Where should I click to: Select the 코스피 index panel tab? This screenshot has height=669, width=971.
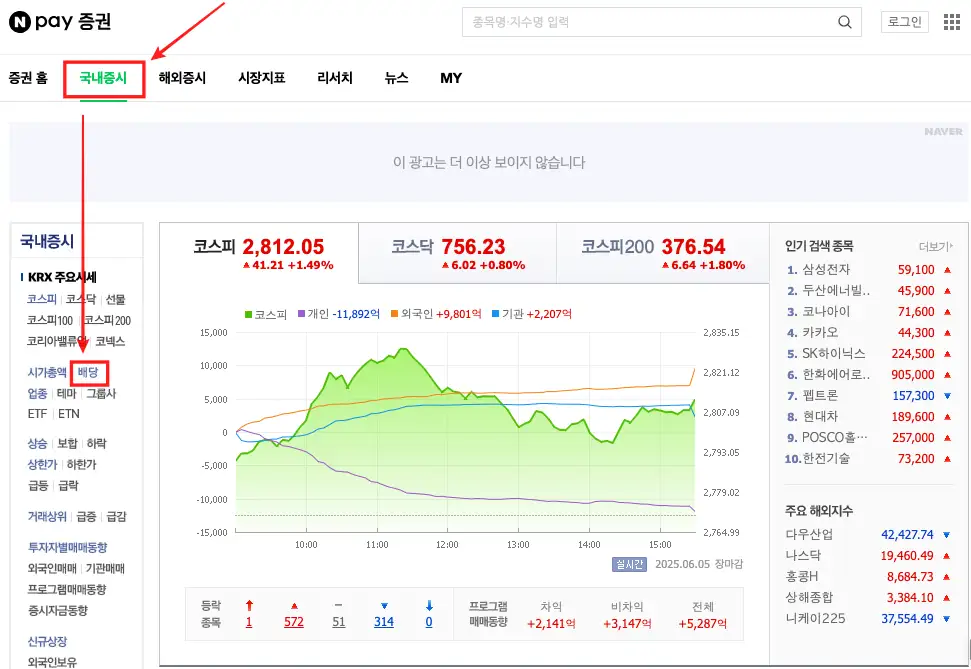click(x=259, y=253)
